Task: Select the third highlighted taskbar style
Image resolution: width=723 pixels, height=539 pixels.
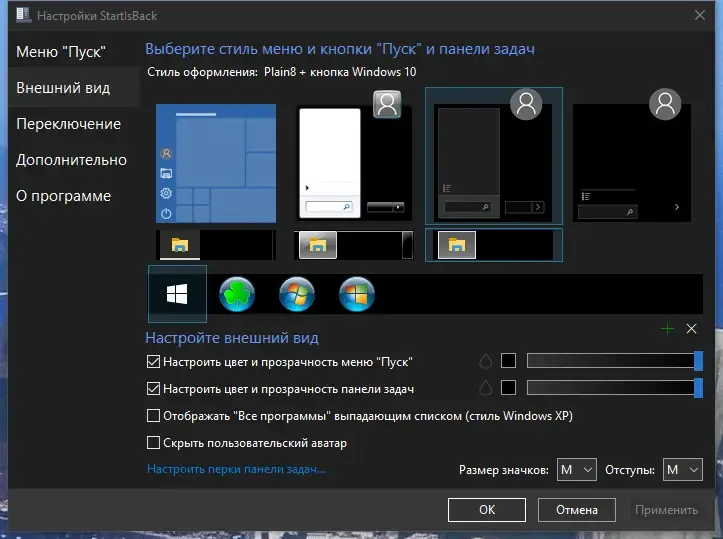Action: tap(493, 245)
